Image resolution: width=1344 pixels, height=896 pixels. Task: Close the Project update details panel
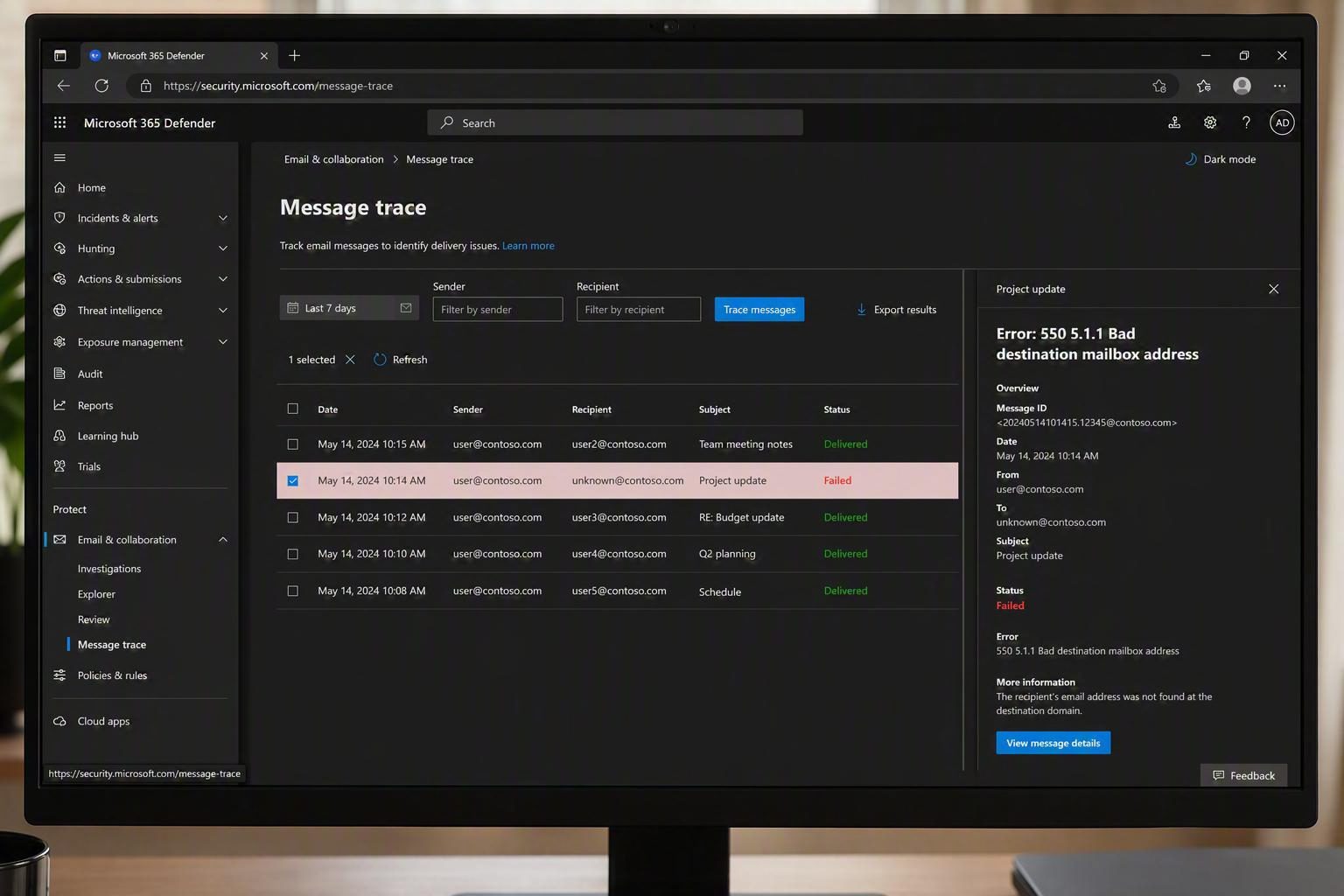pos(1273,289)
